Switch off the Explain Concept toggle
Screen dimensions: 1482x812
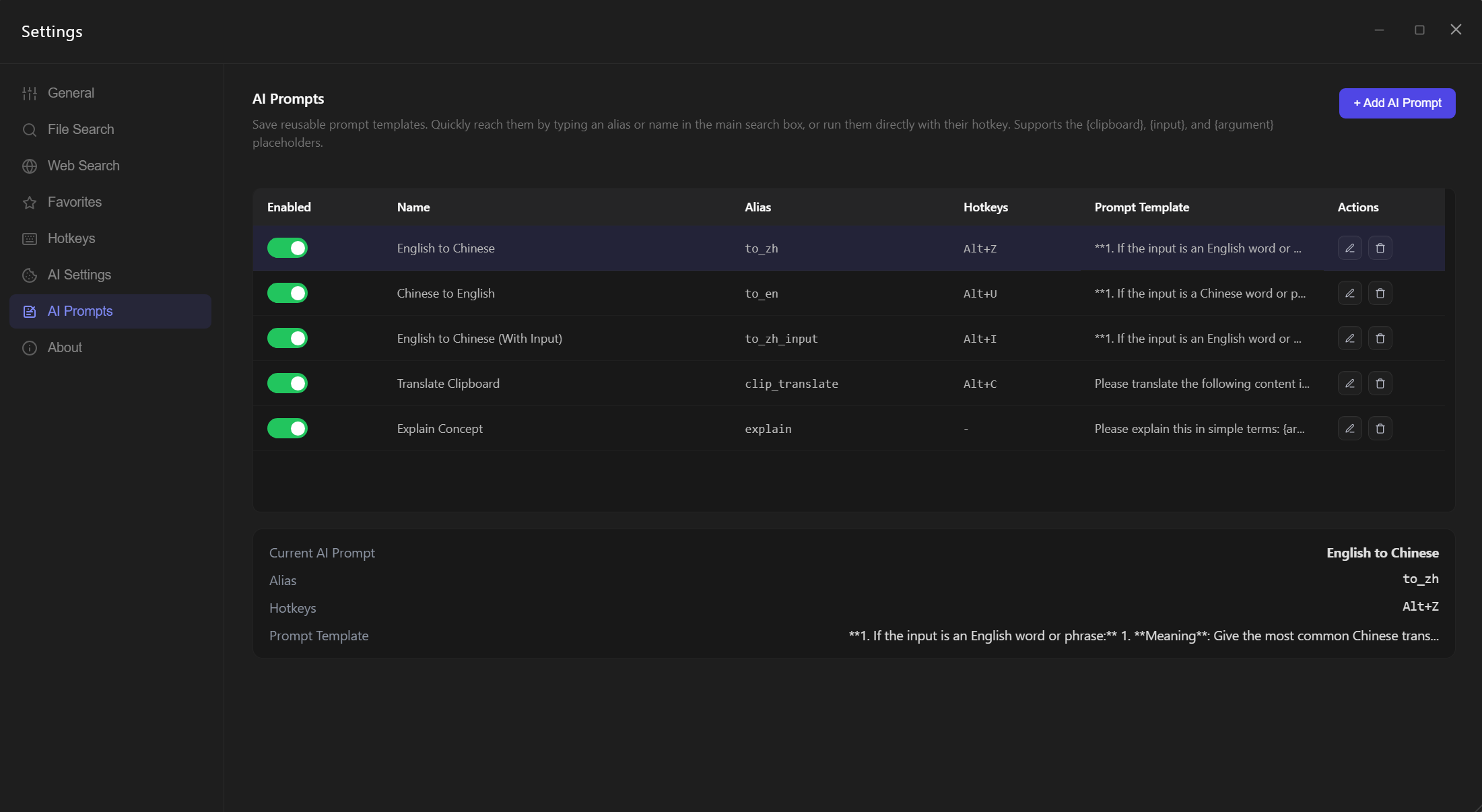pyautogui.click(x=288, y=429)
